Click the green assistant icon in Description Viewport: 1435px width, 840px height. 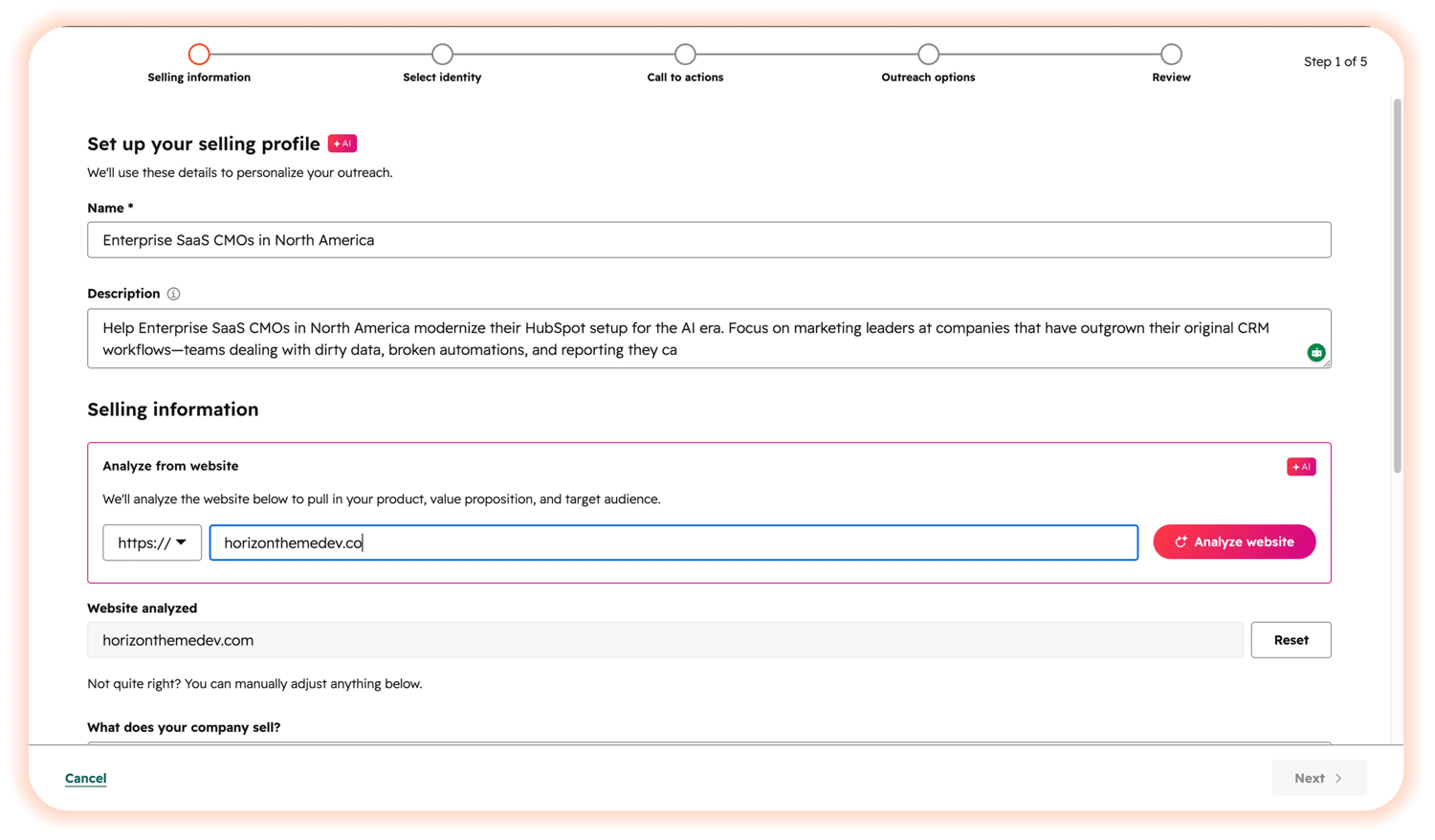click(x=1316, y=353)
